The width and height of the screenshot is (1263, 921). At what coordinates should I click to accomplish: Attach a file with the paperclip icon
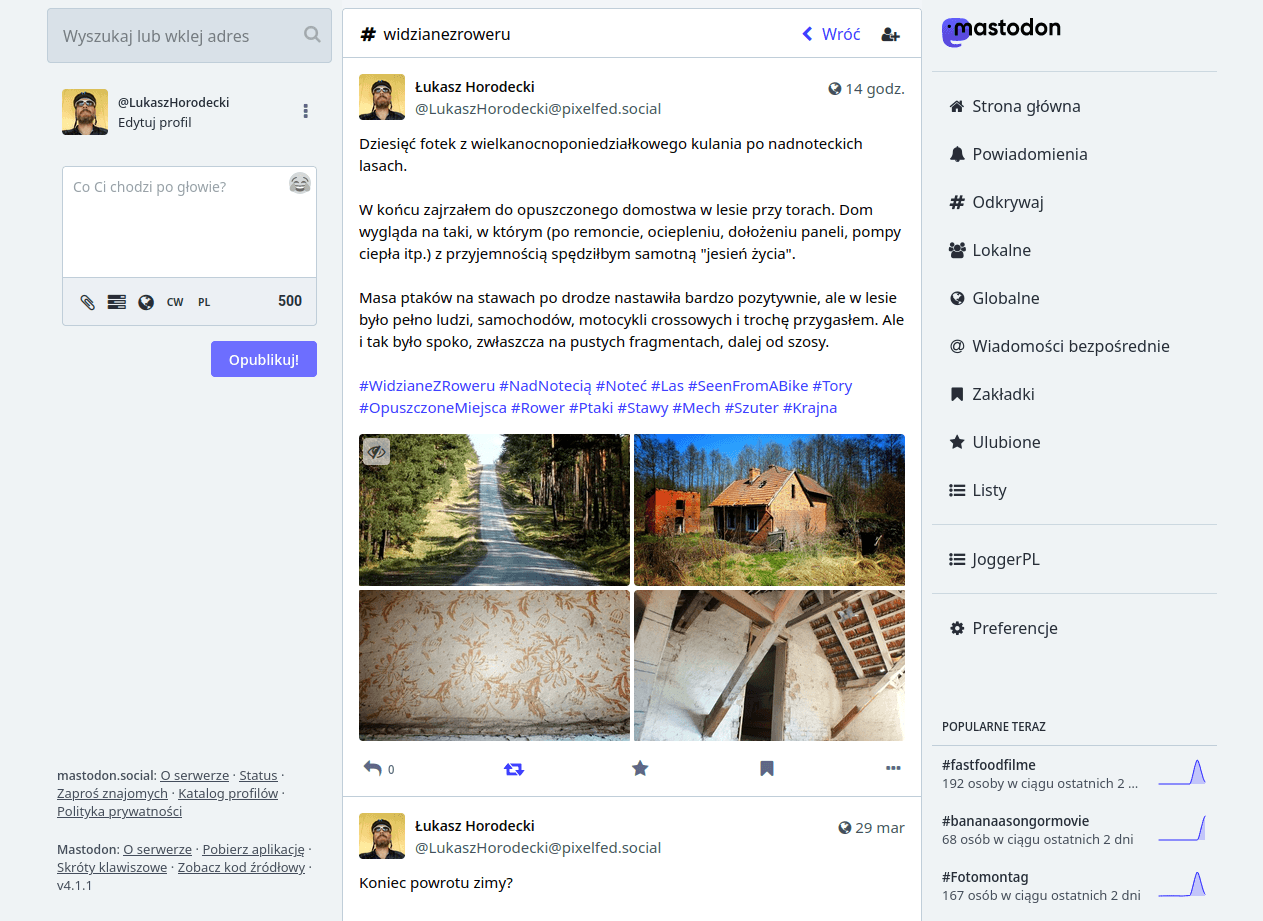88,302
